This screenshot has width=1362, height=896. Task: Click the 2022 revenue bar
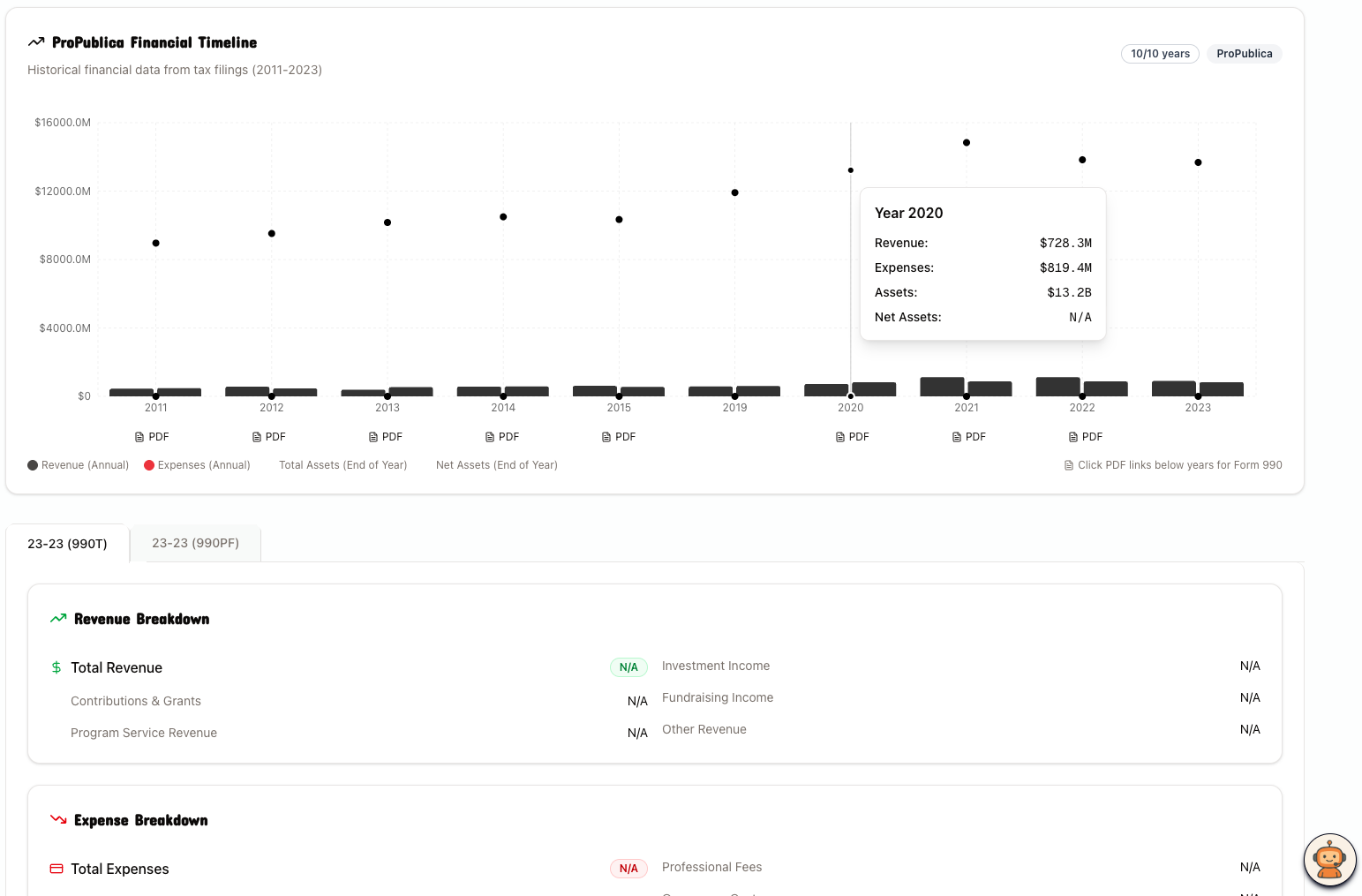click(1057, 387)
